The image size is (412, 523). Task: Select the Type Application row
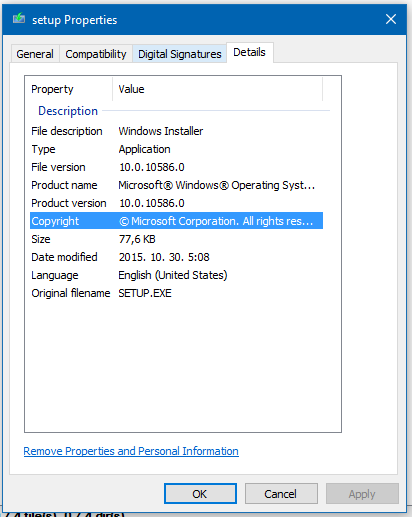tap(176, 149)
